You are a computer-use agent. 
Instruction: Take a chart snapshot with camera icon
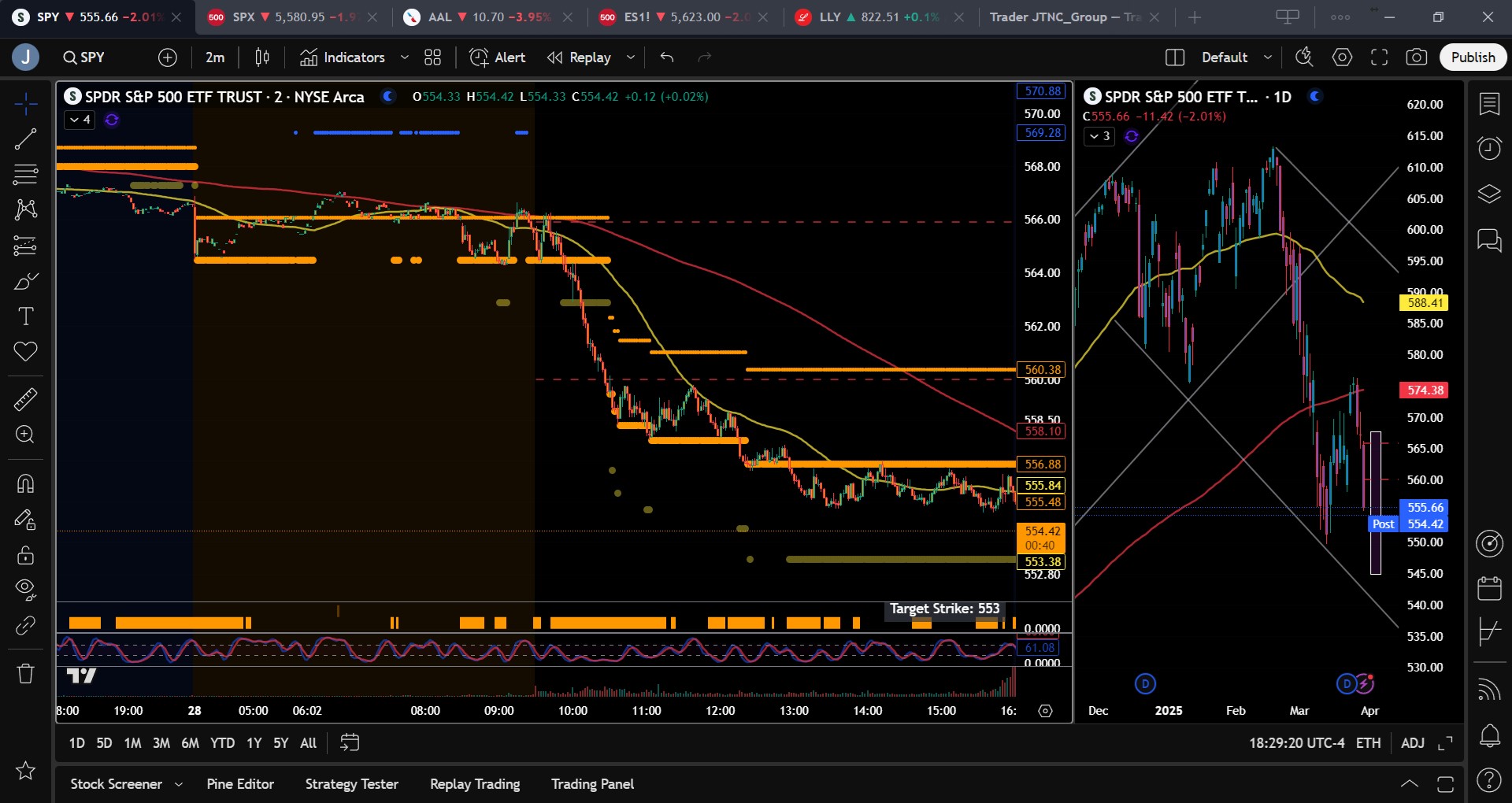1416,57
